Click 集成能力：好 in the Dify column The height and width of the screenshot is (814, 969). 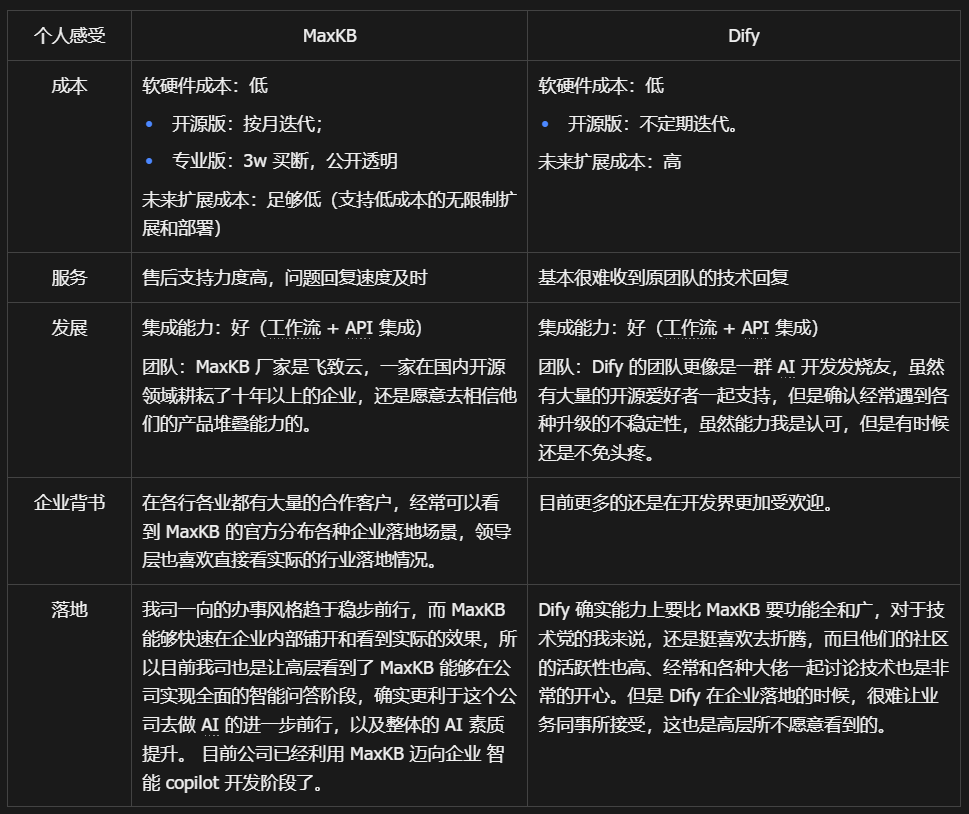[678, 328]
